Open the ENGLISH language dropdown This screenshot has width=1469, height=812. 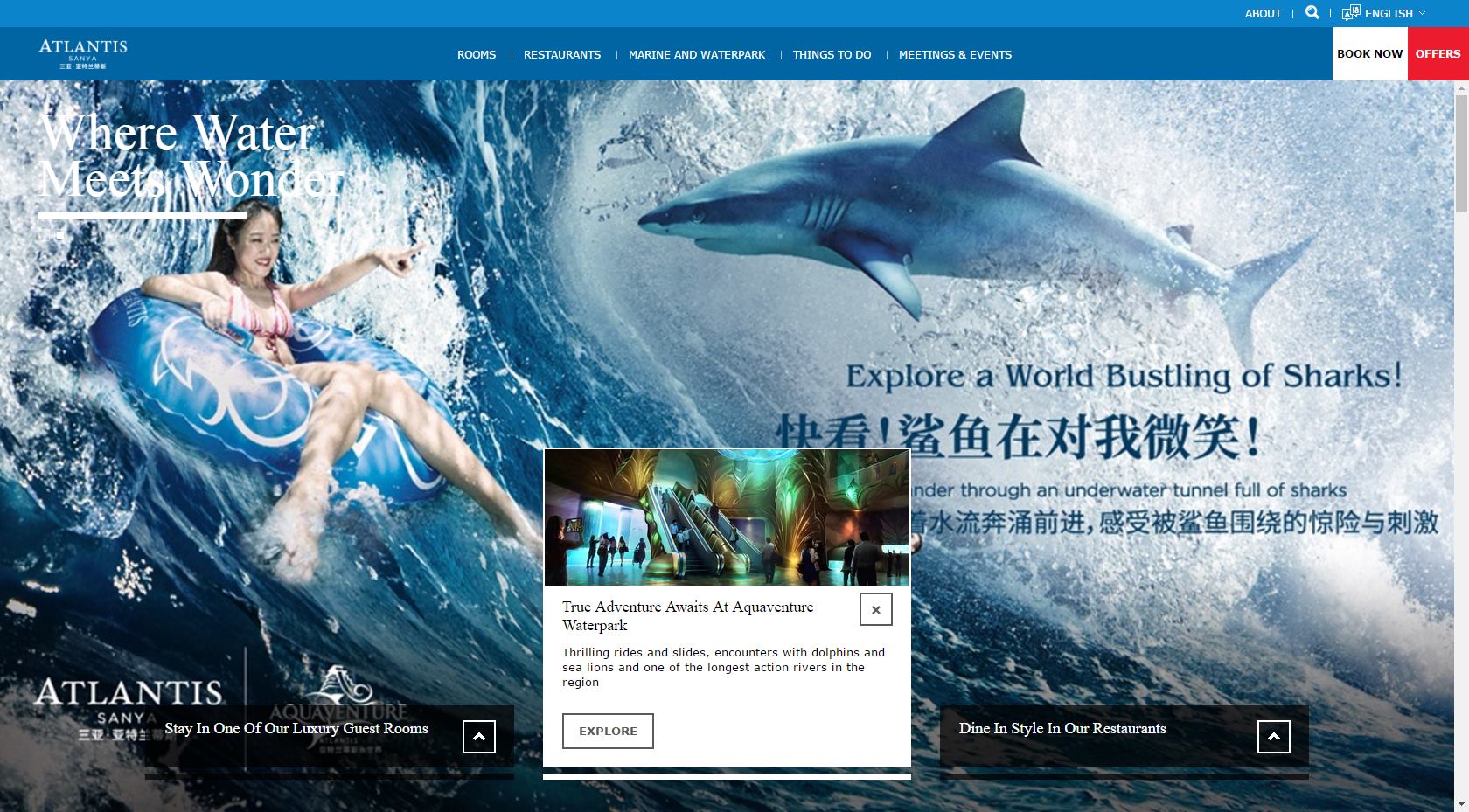[x=1396, y=13]
